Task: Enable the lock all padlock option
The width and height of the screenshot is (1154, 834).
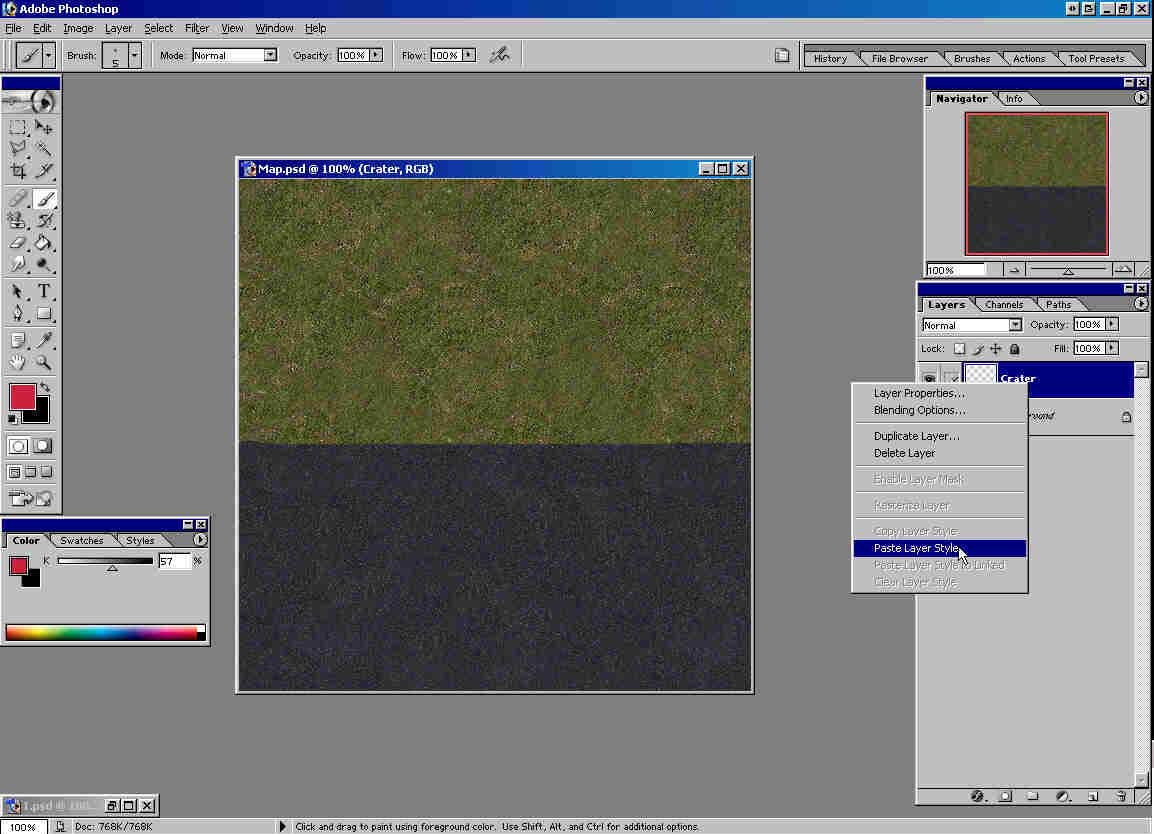Action: 1014,349
